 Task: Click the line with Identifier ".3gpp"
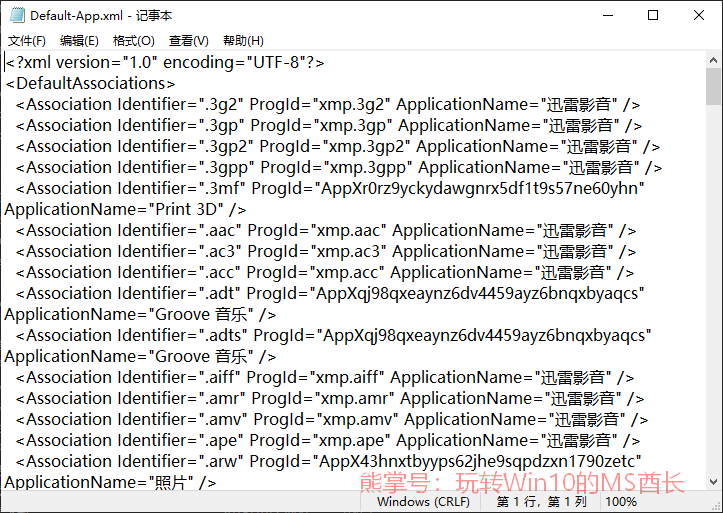pos(339,167)
